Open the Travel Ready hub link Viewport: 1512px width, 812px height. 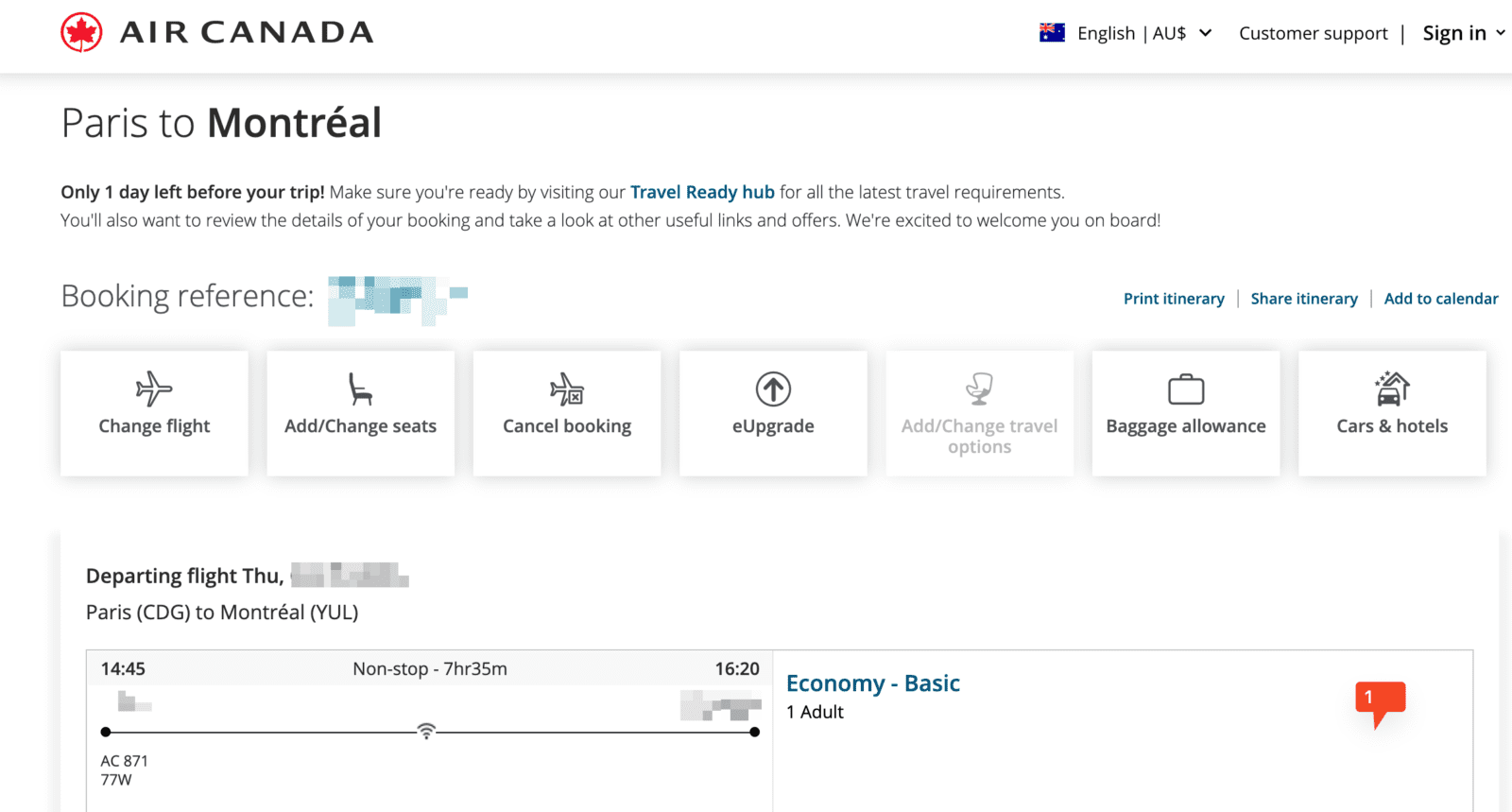[702, 192]
